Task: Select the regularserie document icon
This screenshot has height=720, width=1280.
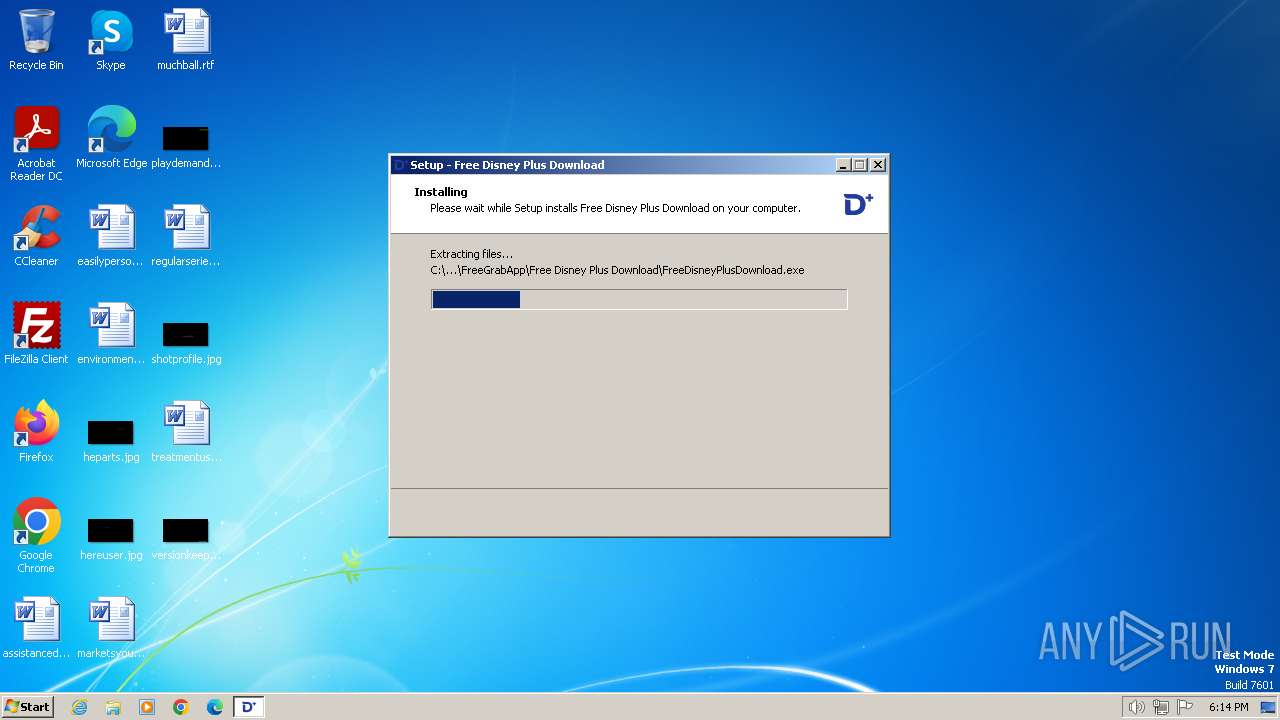Action: pos(186,236)
